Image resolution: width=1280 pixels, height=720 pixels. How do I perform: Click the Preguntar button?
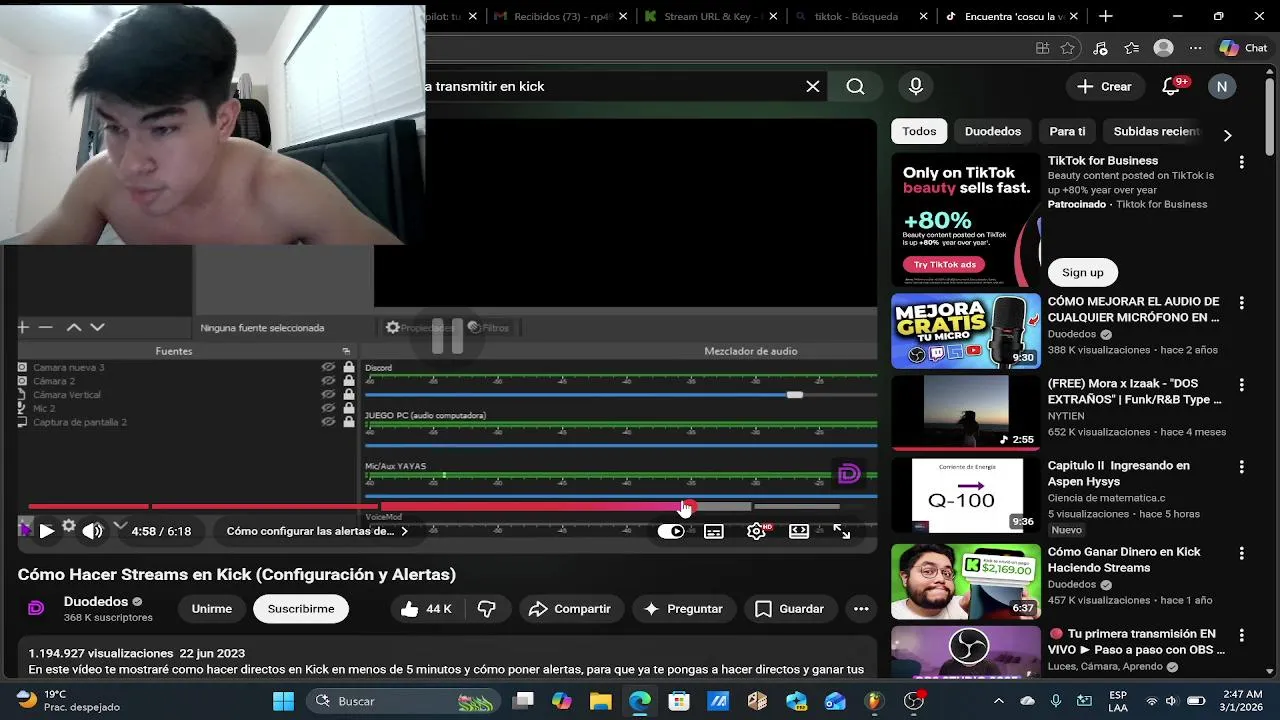click(683, 608)
